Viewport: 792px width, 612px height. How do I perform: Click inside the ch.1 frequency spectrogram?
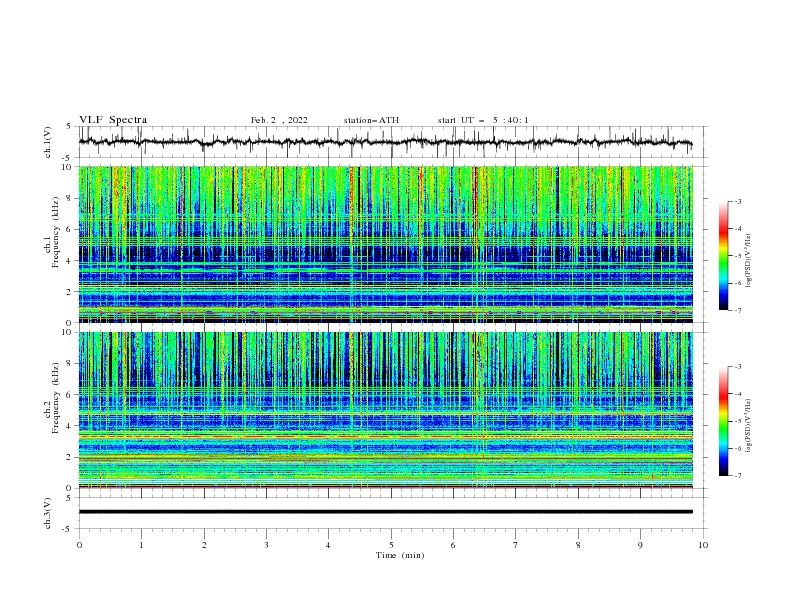386,244
